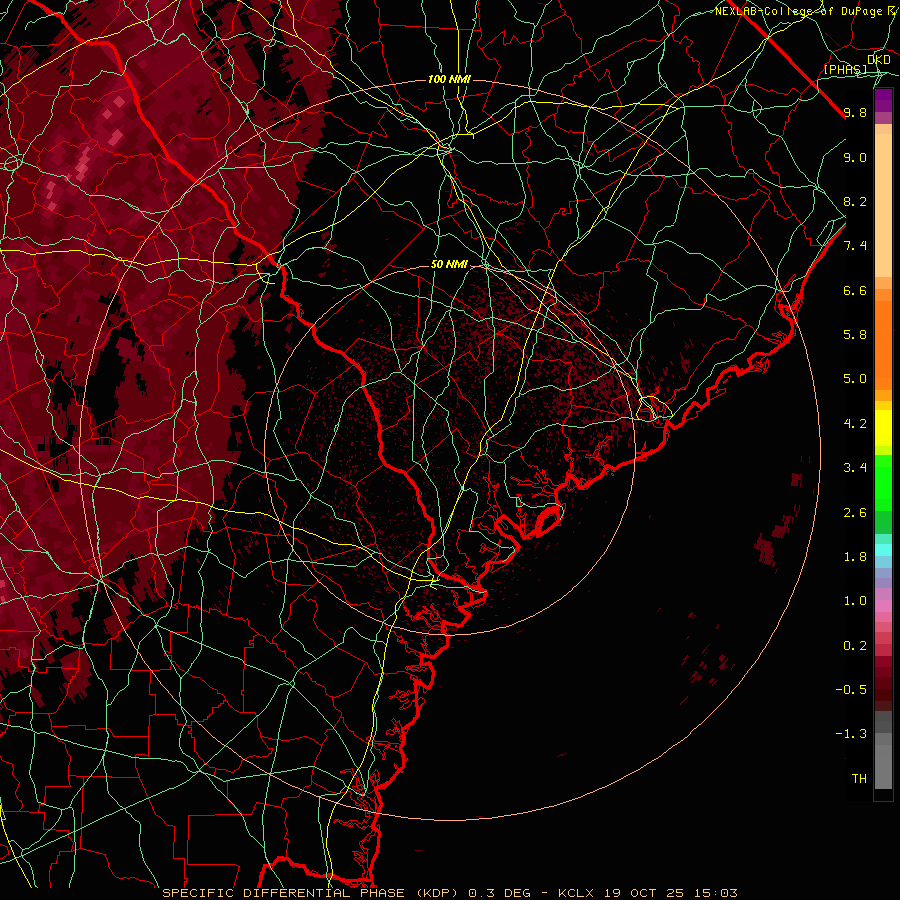Screen dimensions: 900x900
Task: Click the -1.3 scale value
Action: 851,734
